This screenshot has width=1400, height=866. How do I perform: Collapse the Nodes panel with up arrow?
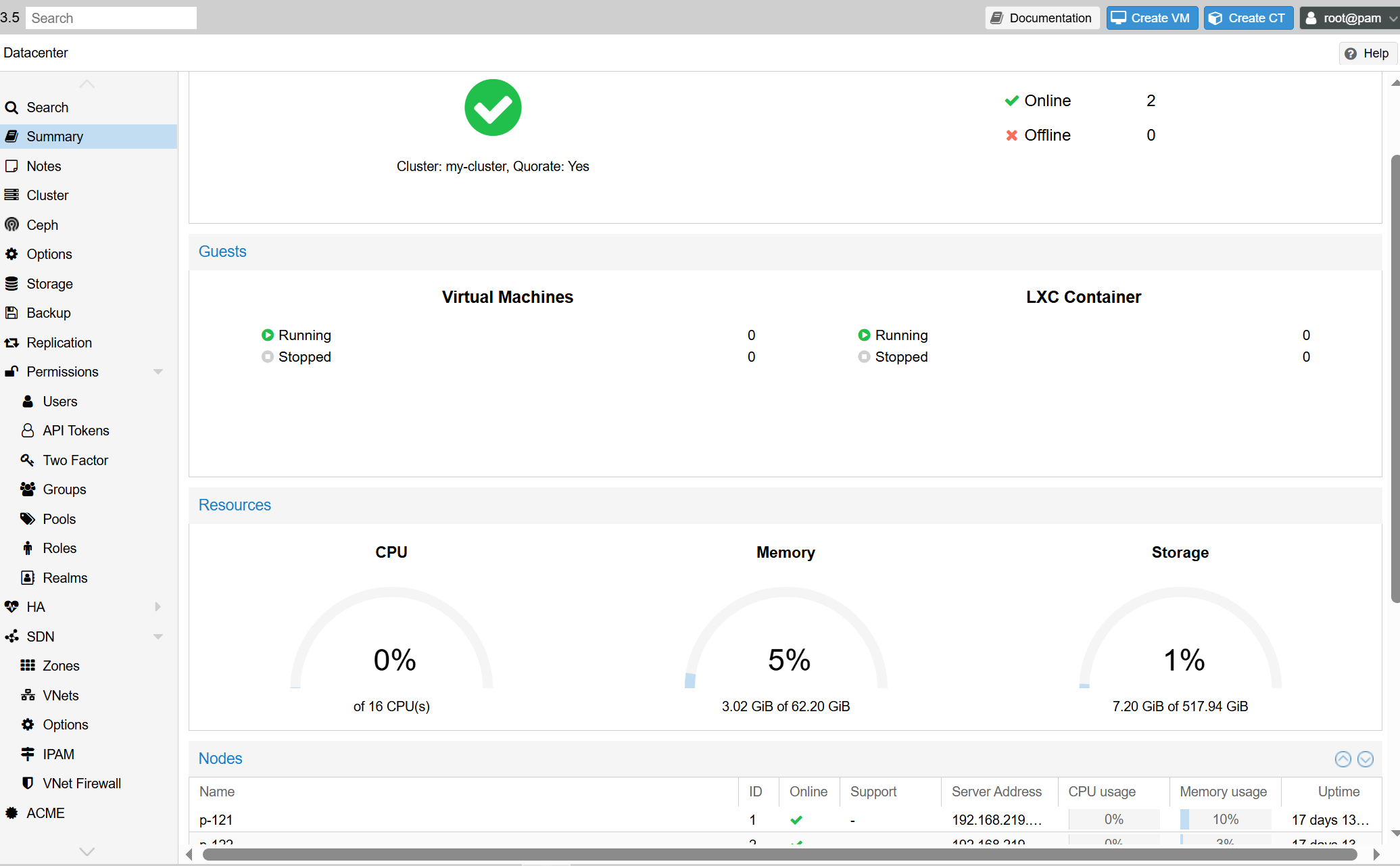tap(1343, 759)
